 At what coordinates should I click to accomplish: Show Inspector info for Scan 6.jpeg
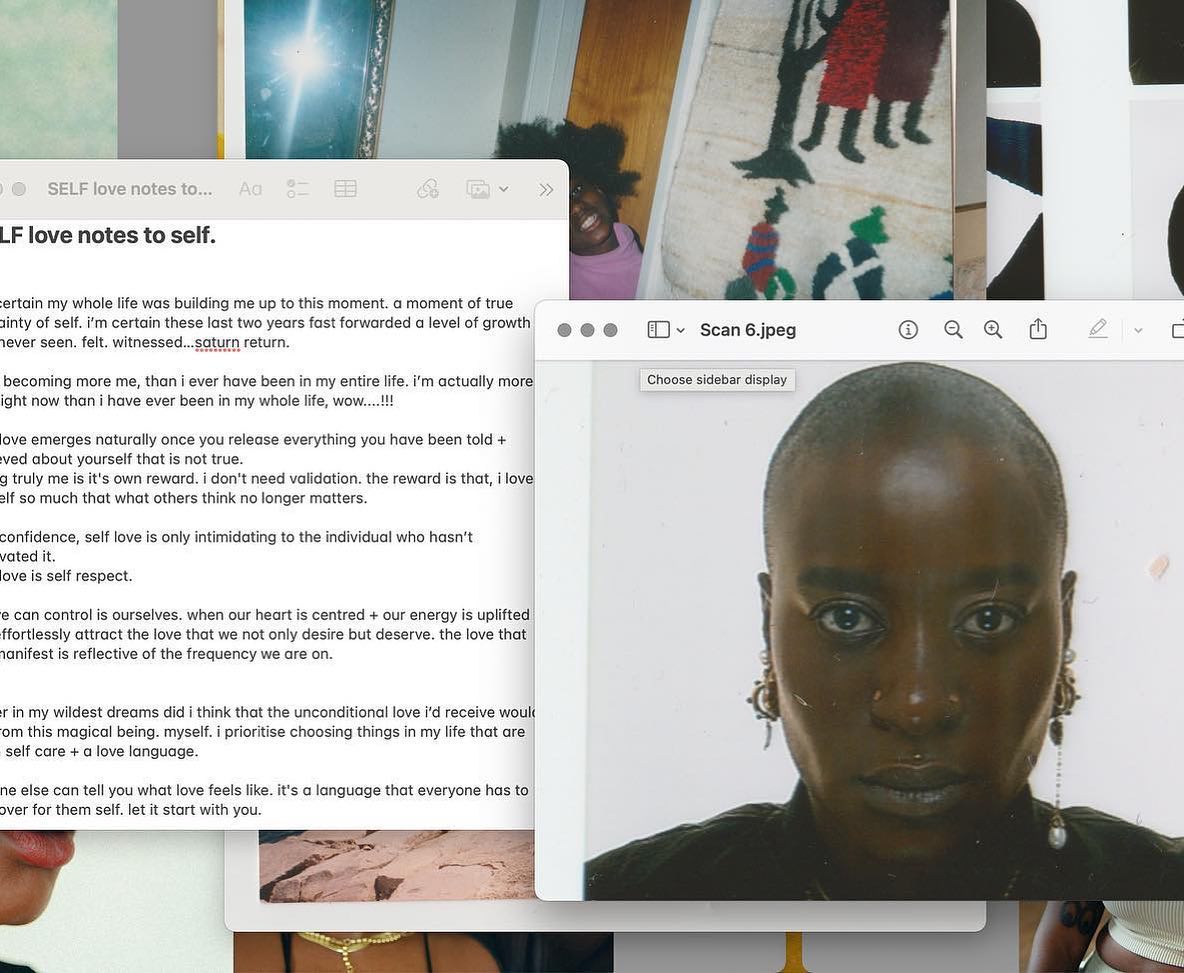(908, 330)
